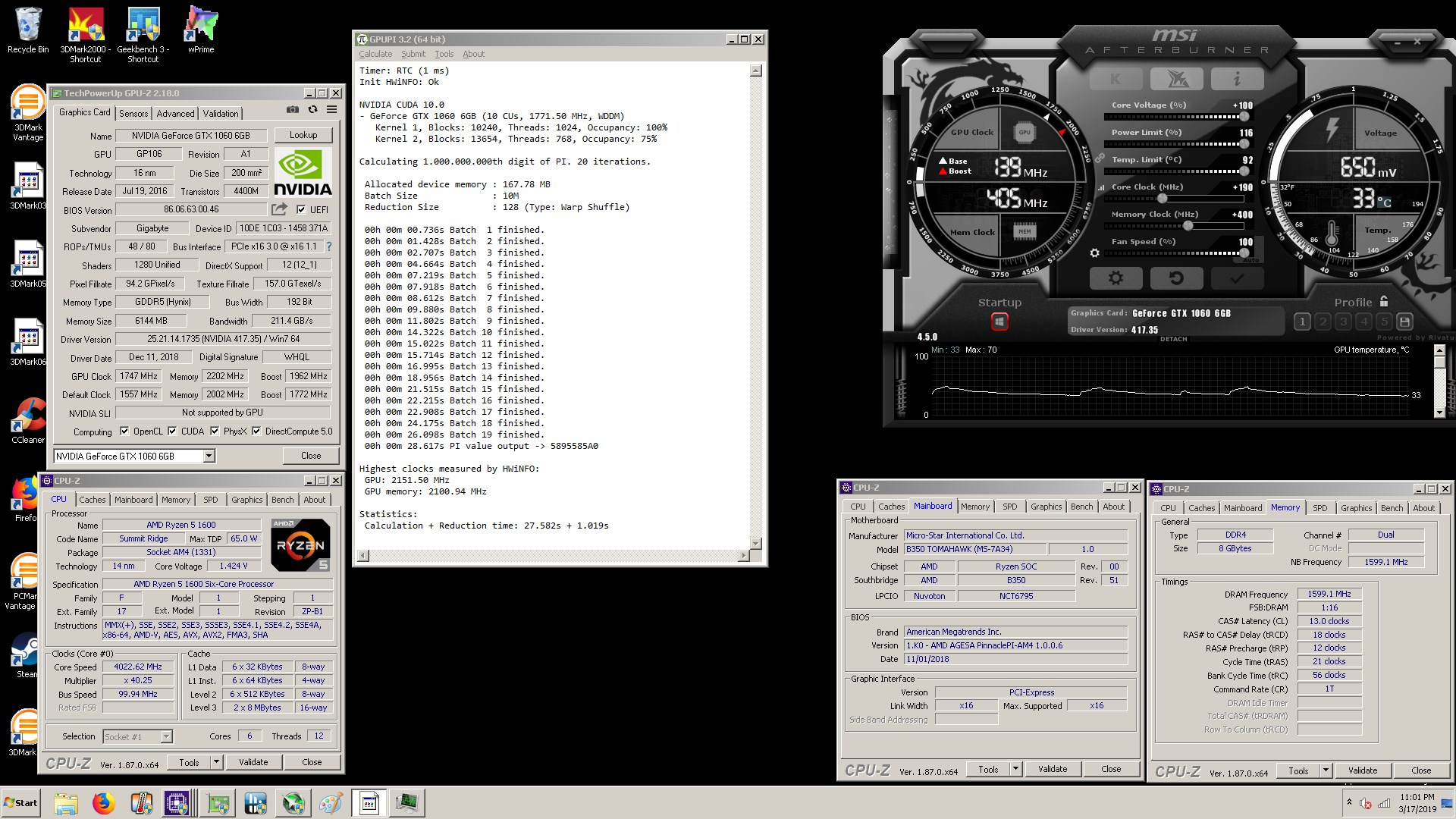Viewport: 1456px width, 819px height.
Task: Click the GPU-Z Lookup button
Action: coord(303,135)
